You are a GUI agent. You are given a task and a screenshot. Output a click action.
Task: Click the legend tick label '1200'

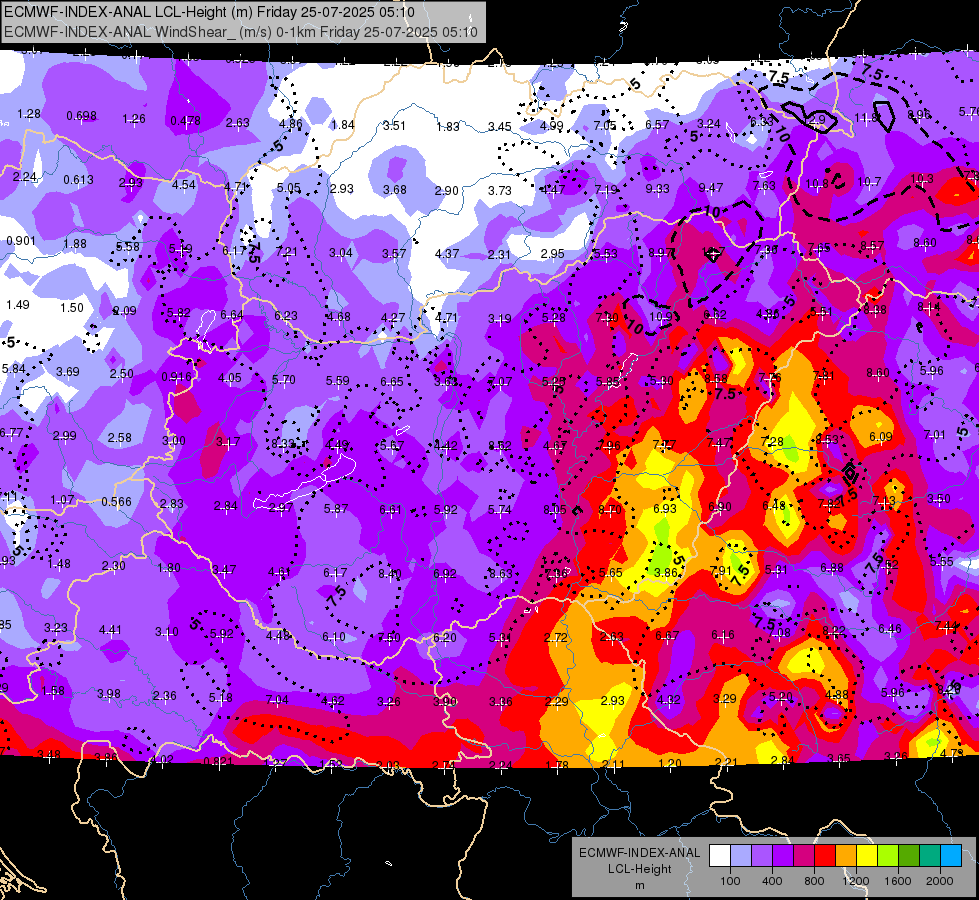[x=856, y=881]
